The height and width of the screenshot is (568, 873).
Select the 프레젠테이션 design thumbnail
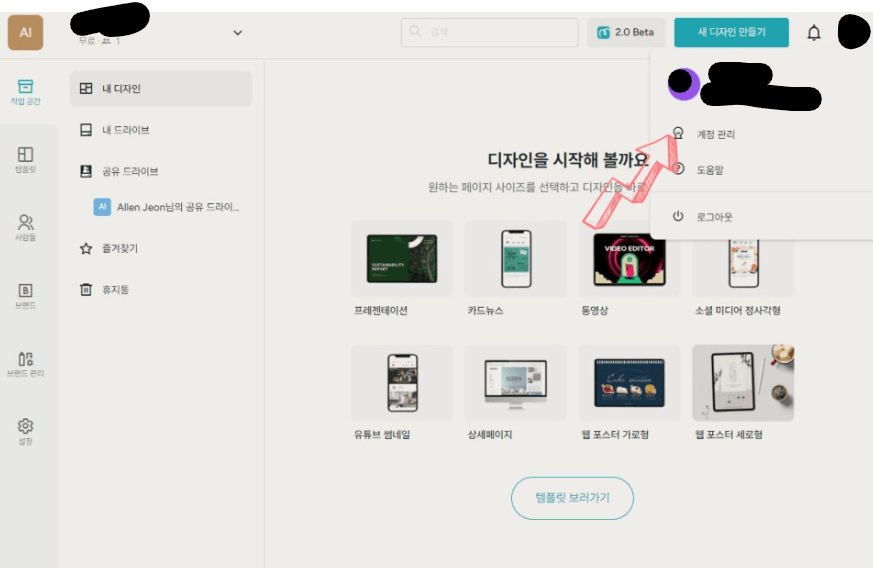click(401, 259)
